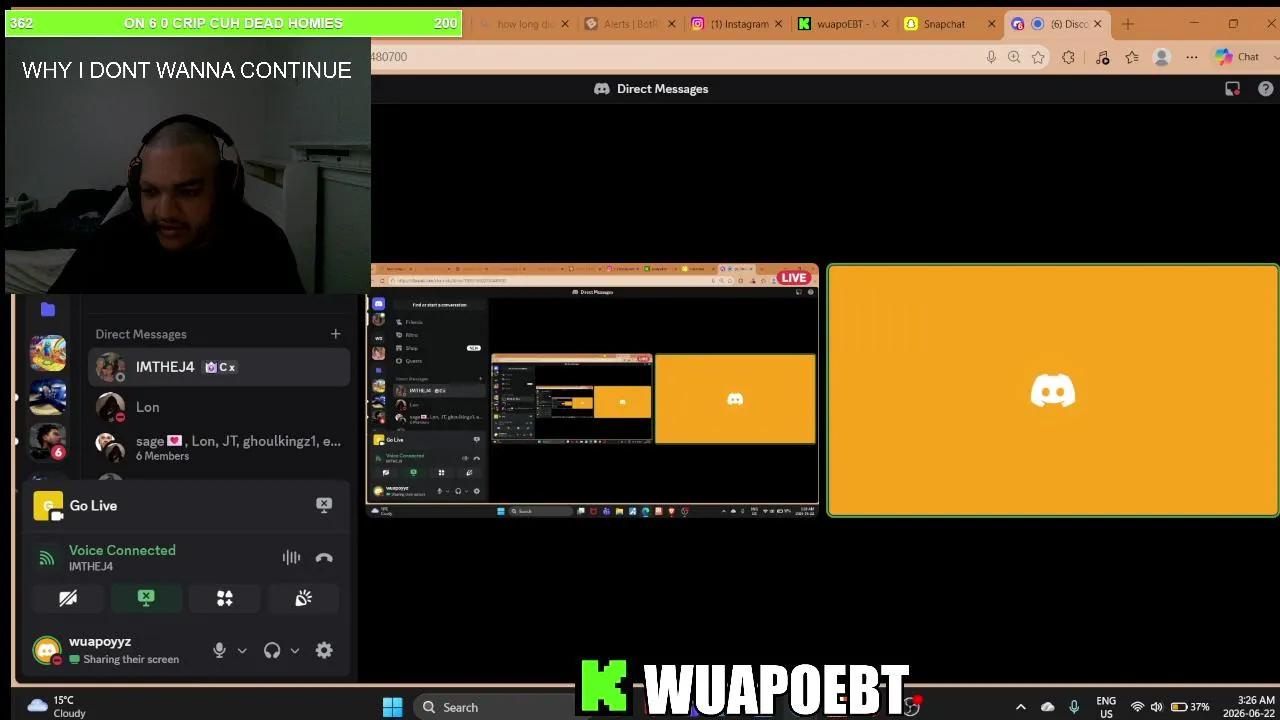1280x720 pixels.
Task: Bookmark this page with the star
Action: [1038, 57]
